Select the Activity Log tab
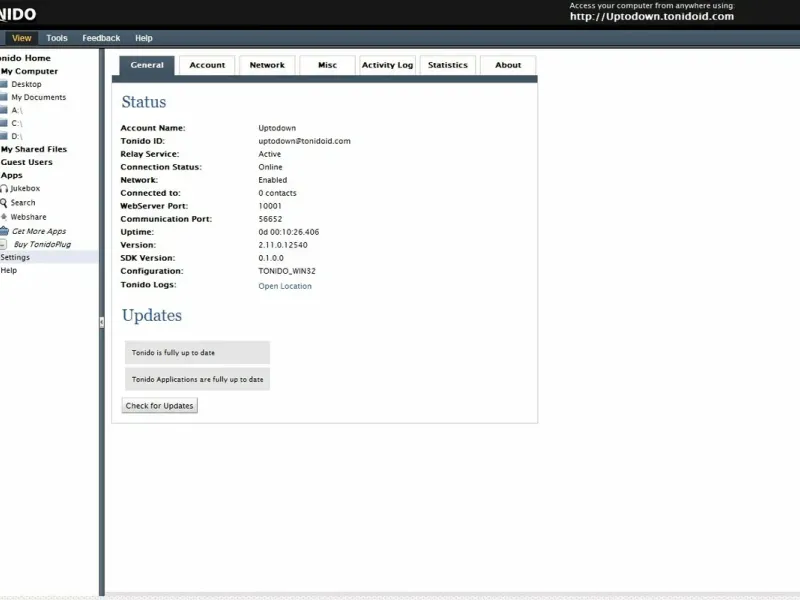 pos(388,65)
